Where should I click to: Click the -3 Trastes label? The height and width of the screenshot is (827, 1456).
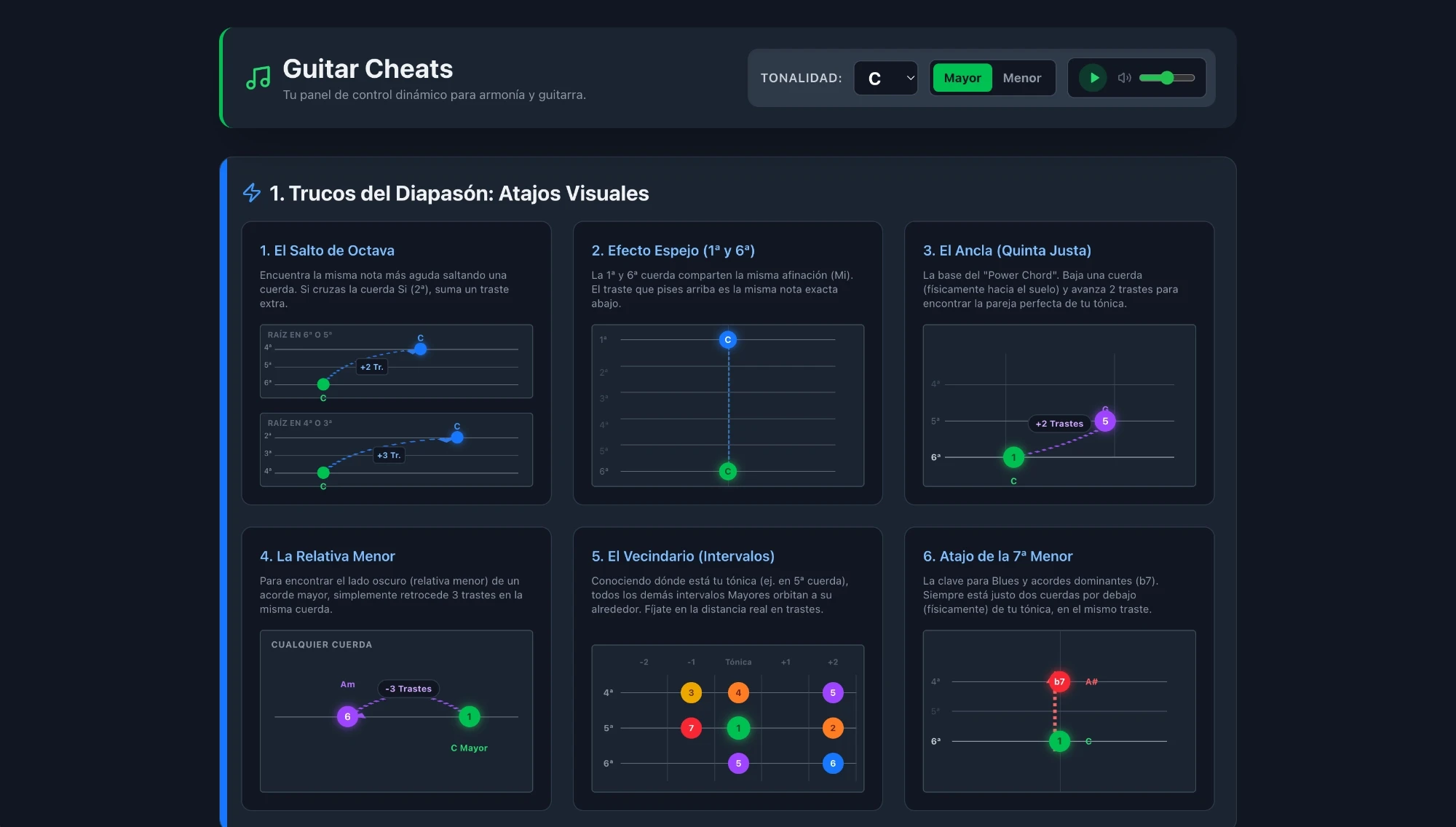pyautogui.click(x=408, y=689)
